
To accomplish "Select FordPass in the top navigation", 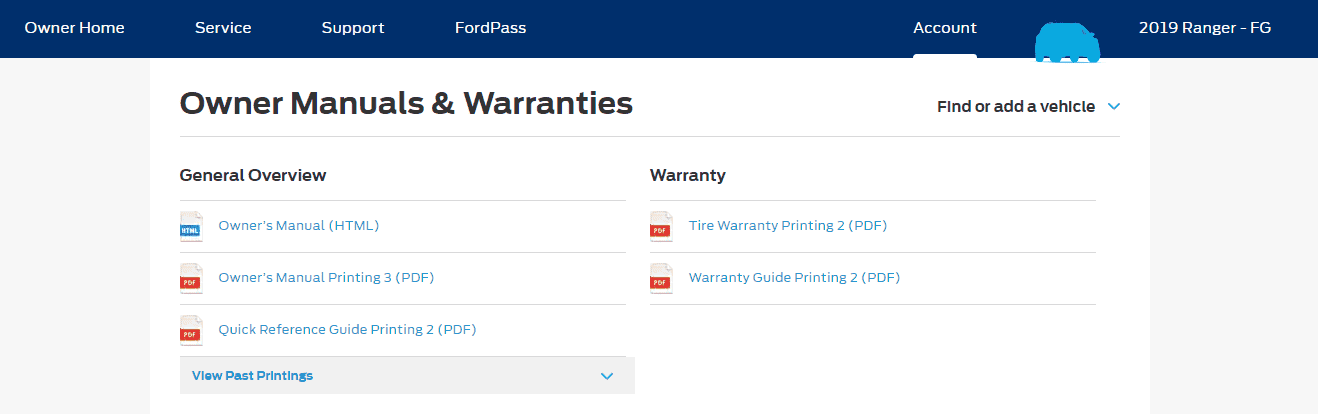I will [490, 28].
